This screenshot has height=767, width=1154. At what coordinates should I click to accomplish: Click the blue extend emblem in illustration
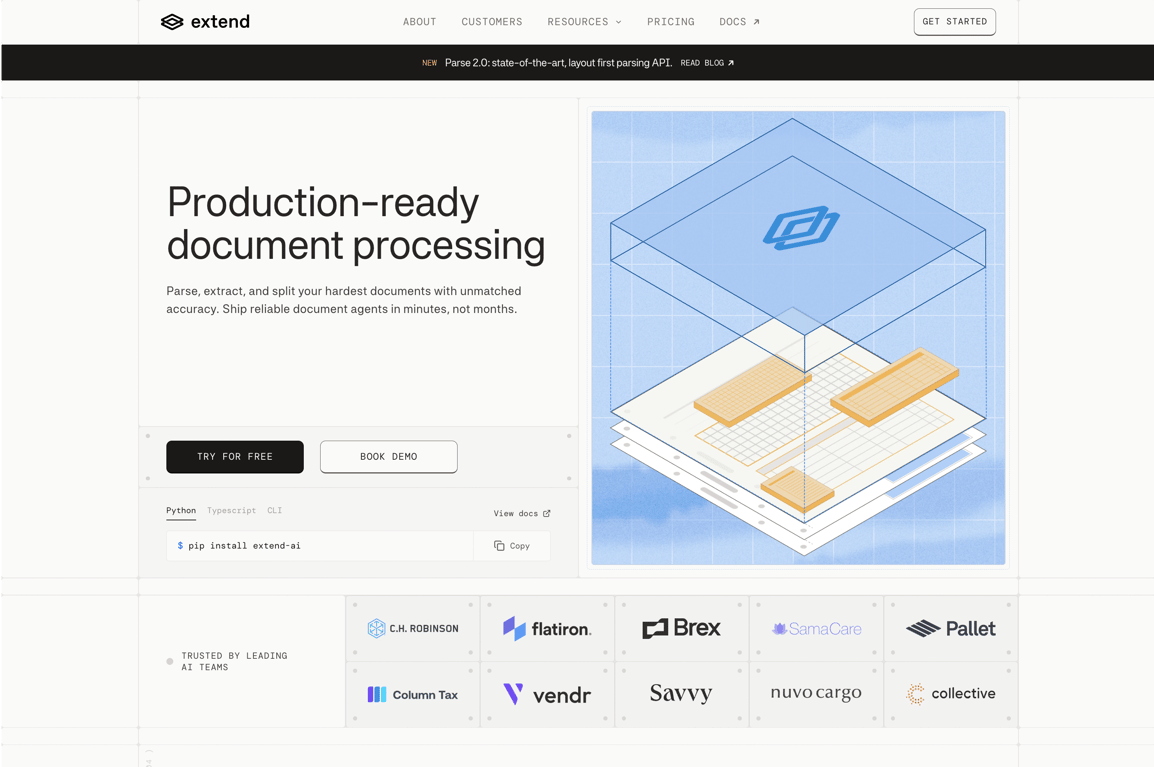click(x=801, y=227)
